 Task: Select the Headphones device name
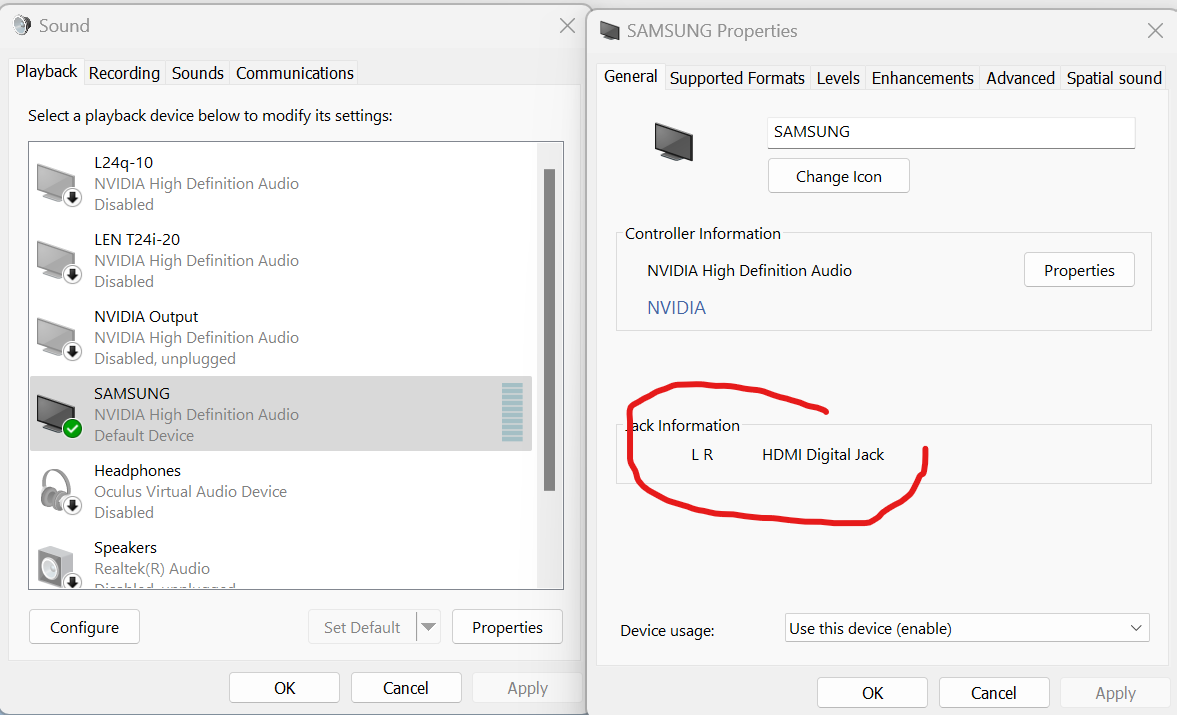pyautogui.click(x=137, y=470)
